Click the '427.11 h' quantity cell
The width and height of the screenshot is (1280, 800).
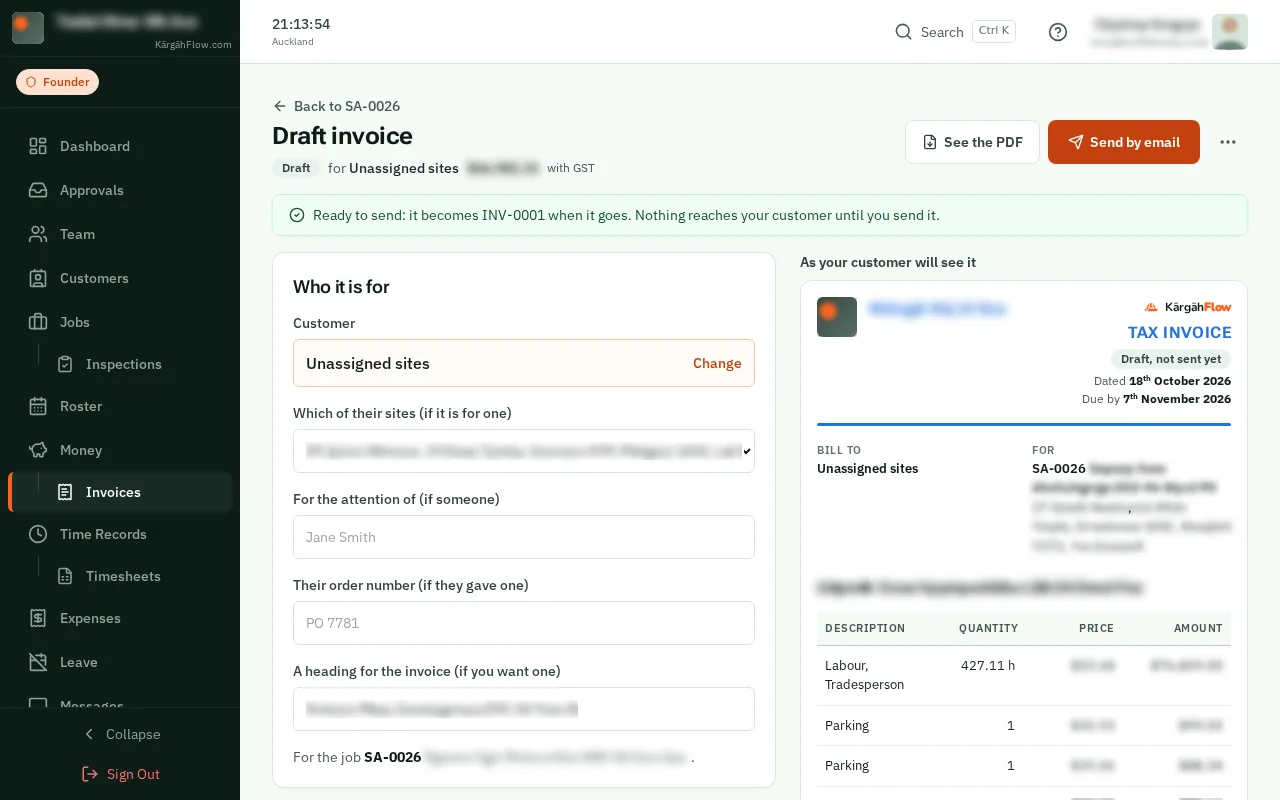click(x=988, y=665)
